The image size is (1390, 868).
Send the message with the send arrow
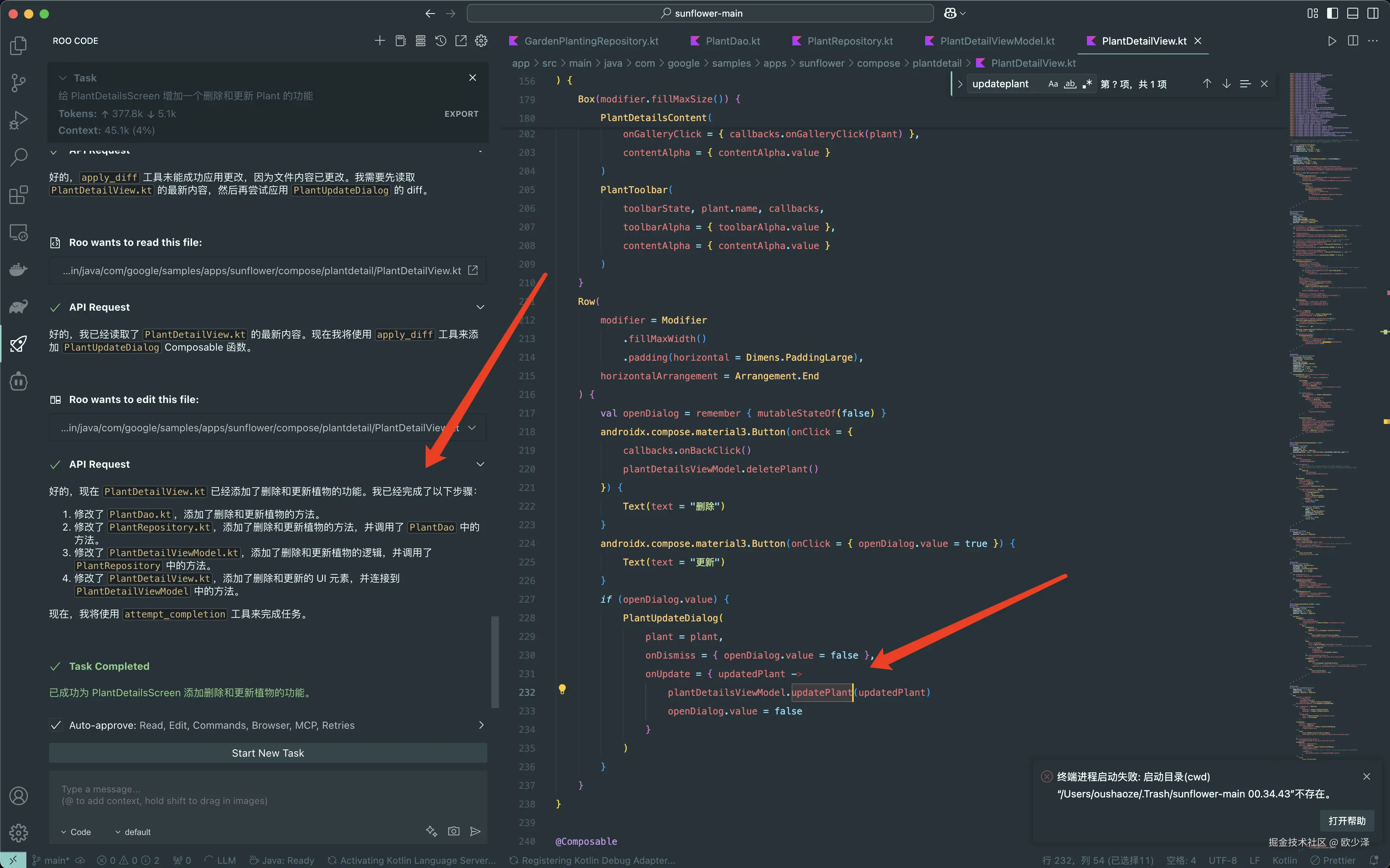pyautogui.click(x=475, y=831)
